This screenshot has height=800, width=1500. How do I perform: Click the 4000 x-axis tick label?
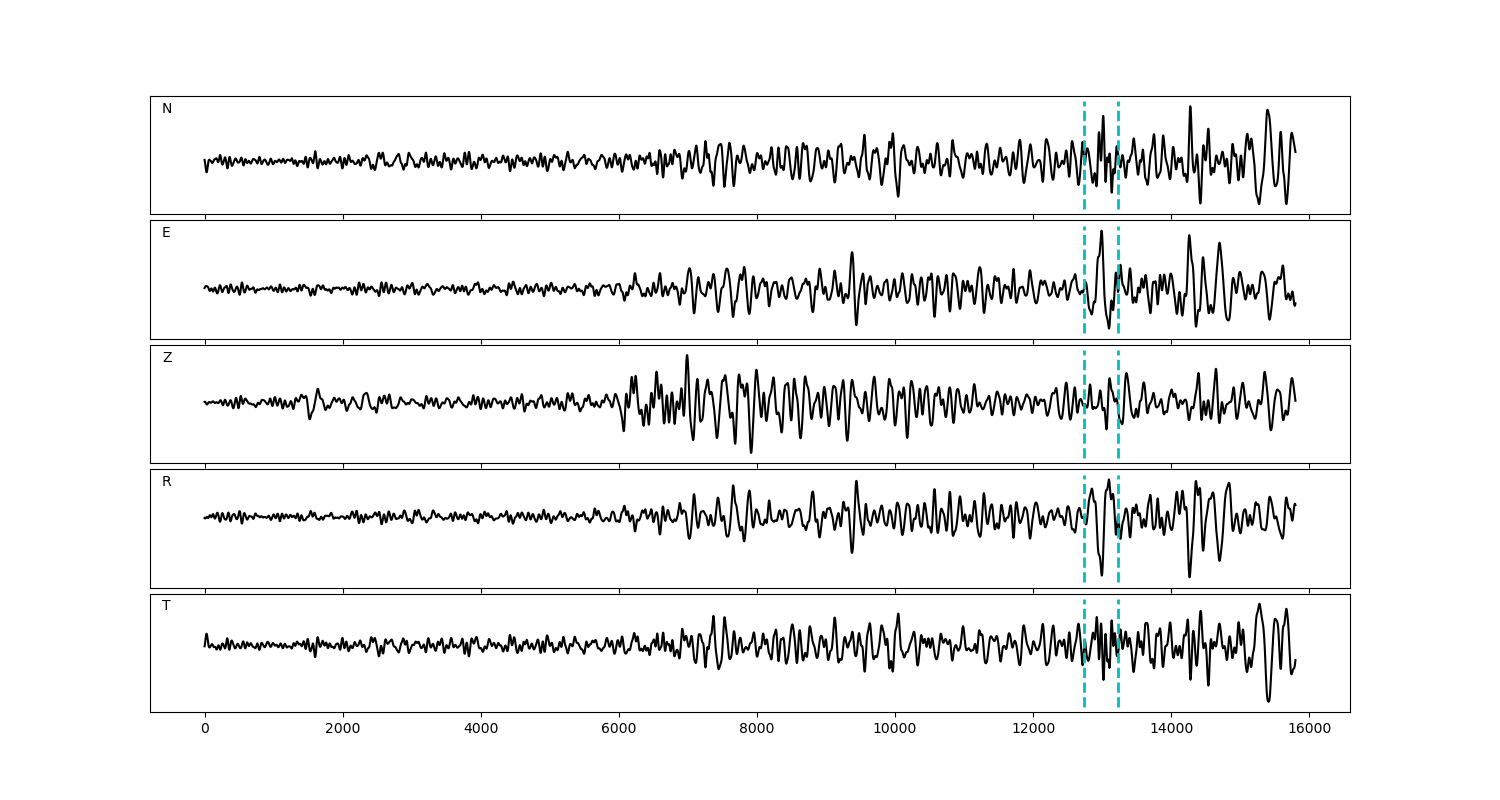[x=481, y=730]
